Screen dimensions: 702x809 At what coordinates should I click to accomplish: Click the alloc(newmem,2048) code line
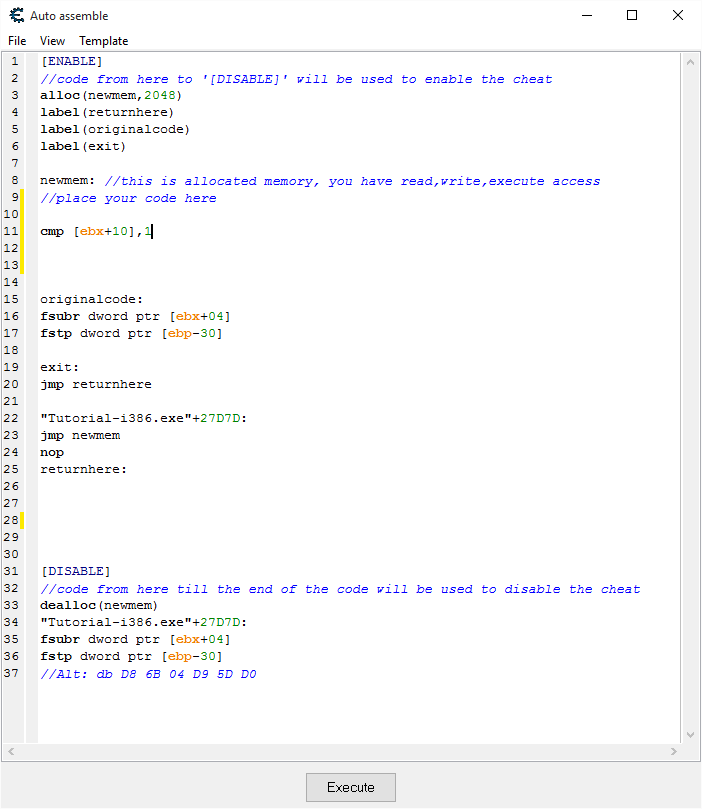tap(110, 96)
